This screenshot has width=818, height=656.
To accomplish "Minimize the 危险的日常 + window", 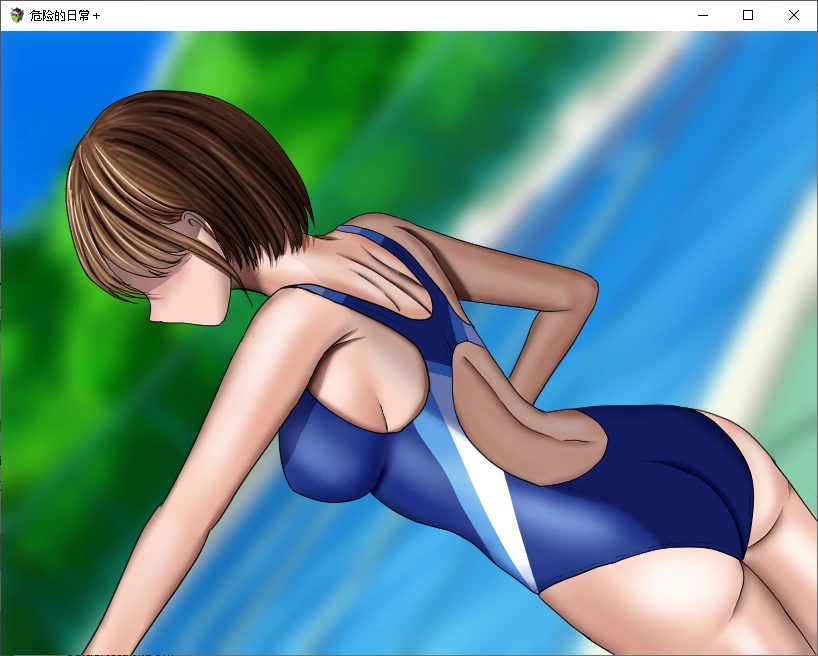I will click(x=703, y=15).
